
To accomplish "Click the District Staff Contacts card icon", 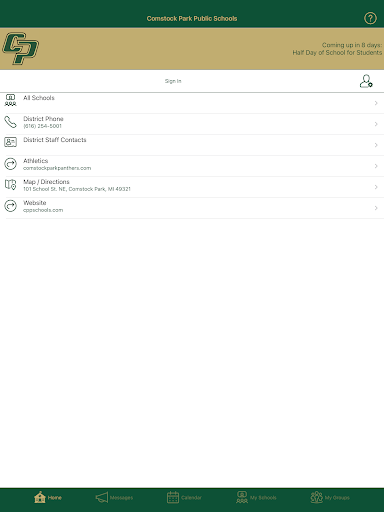I will 10,142.
